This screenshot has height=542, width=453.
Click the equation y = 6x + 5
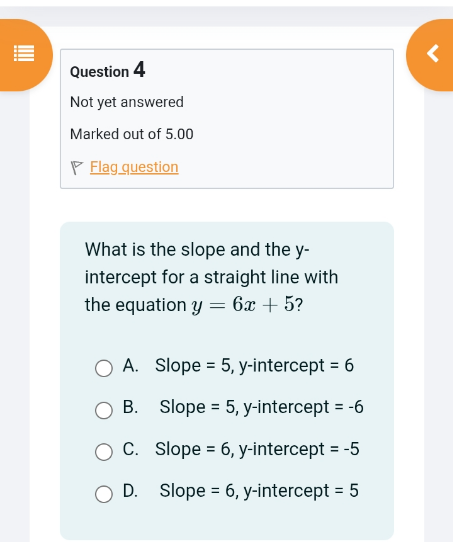click(x=243, y=305)
